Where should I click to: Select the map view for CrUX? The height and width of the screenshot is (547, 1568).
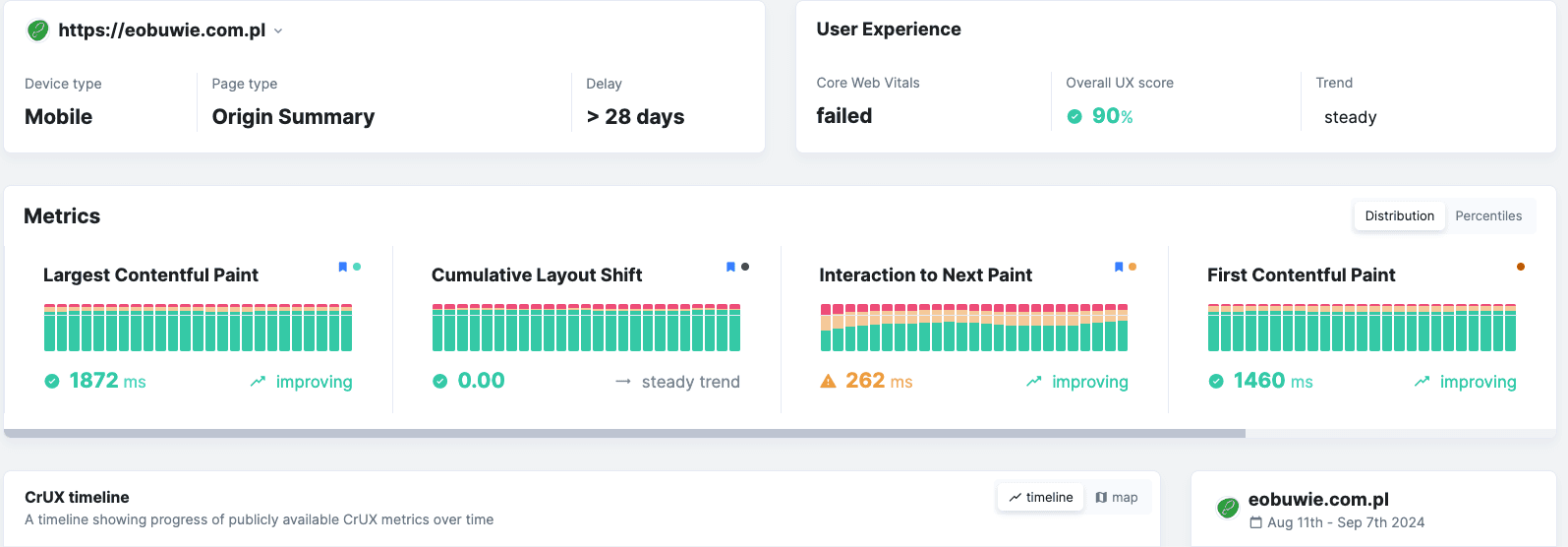[x=1117, y=498]
